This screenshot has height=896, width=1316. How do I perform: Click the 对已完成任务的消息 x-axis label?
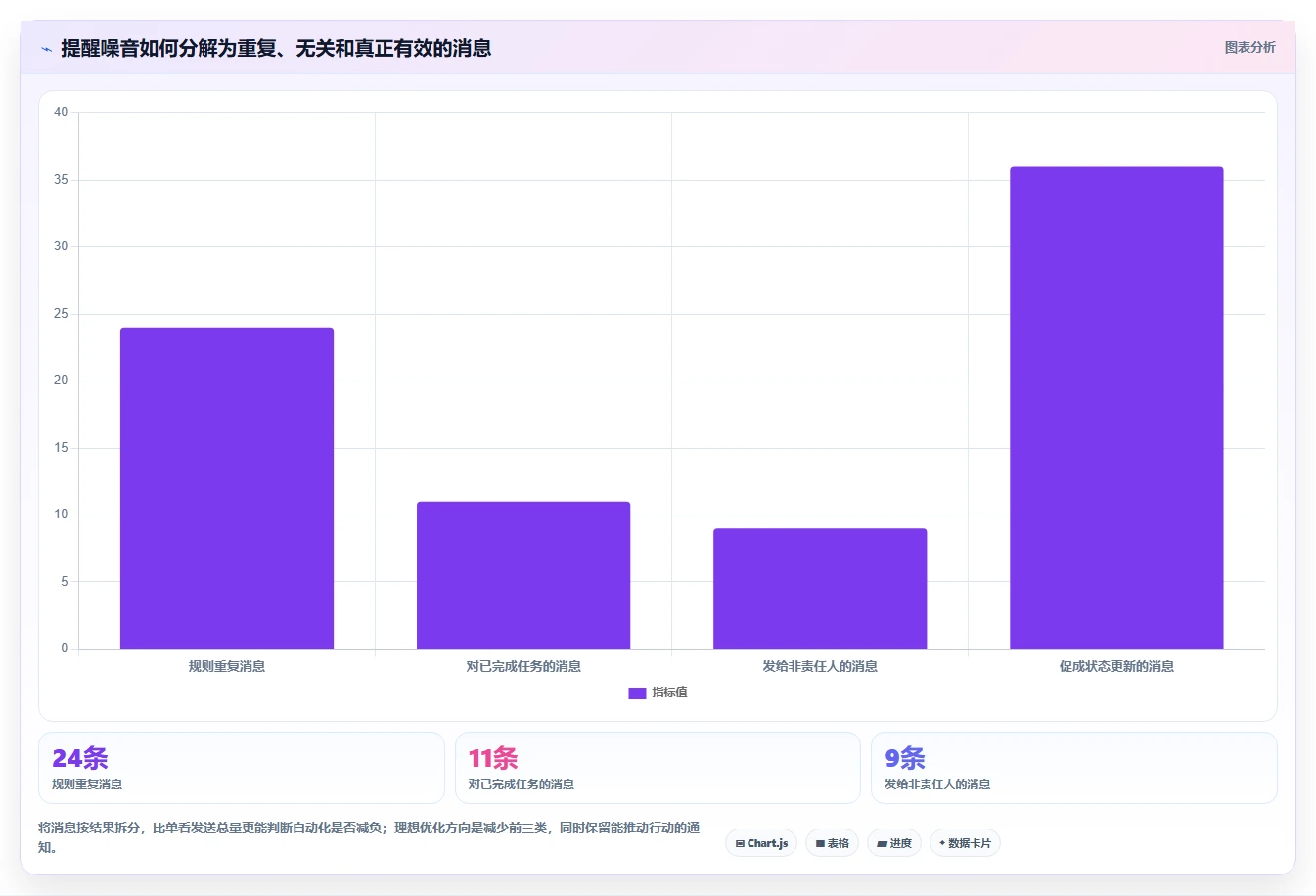(523, 666)
